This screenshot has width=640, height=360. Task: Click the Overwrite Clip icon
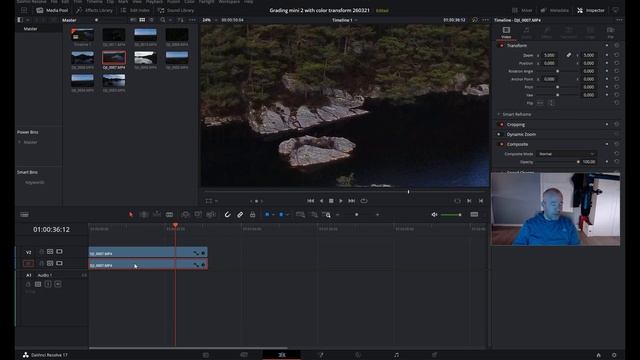click(198, 215)
